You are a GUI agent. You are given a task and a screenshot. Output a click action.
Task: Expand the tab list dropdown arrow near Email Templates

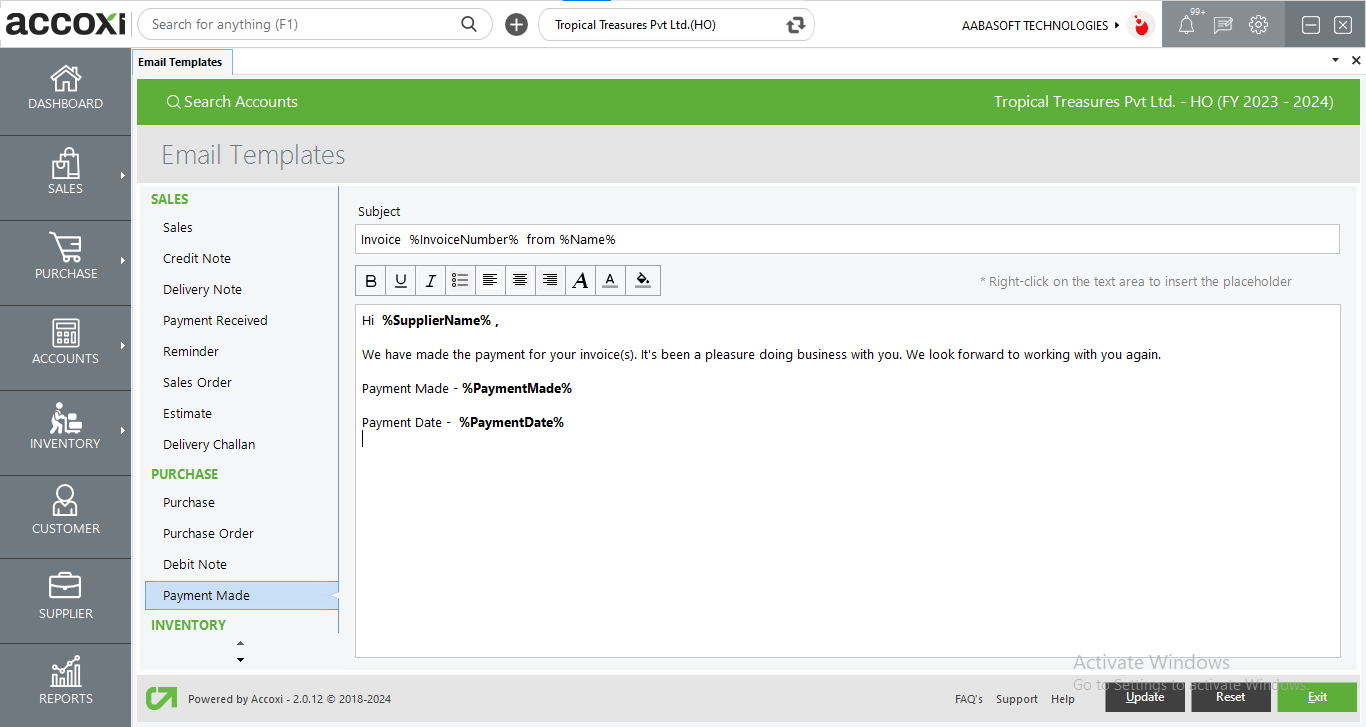[x=1335, y=60]
